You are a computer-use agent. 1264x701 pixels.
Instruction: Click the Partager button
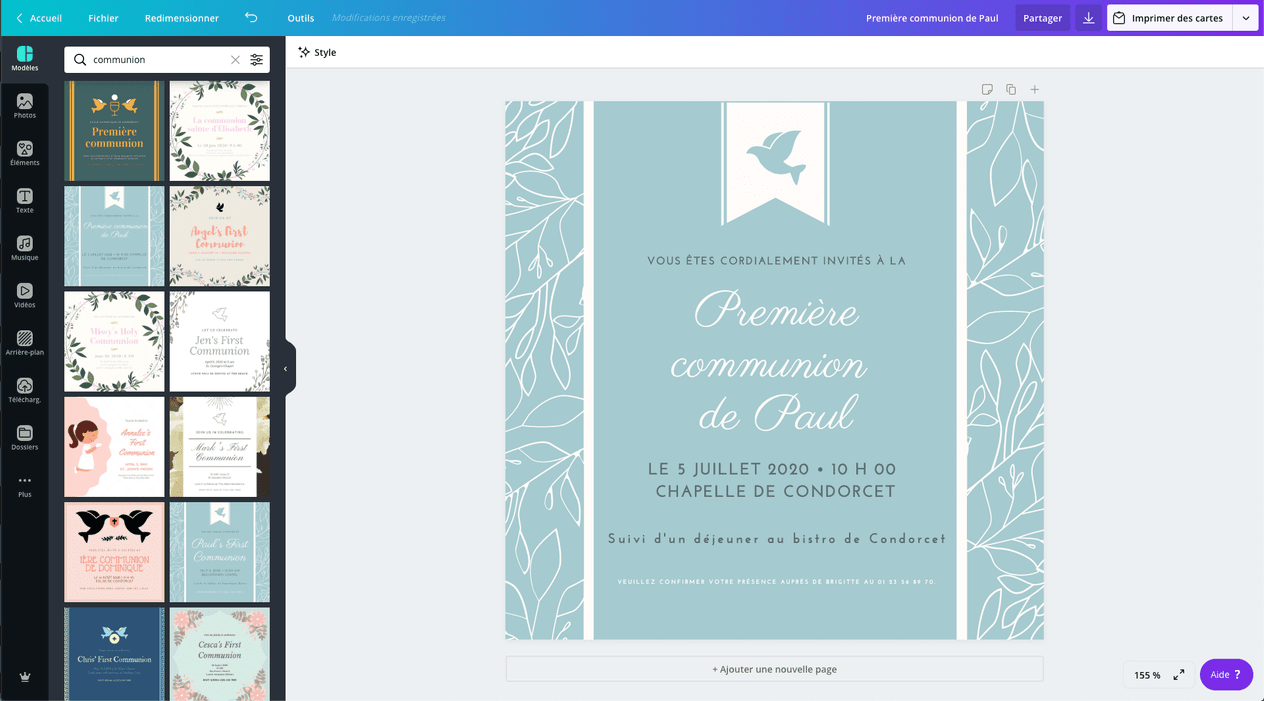(1042, 18)
